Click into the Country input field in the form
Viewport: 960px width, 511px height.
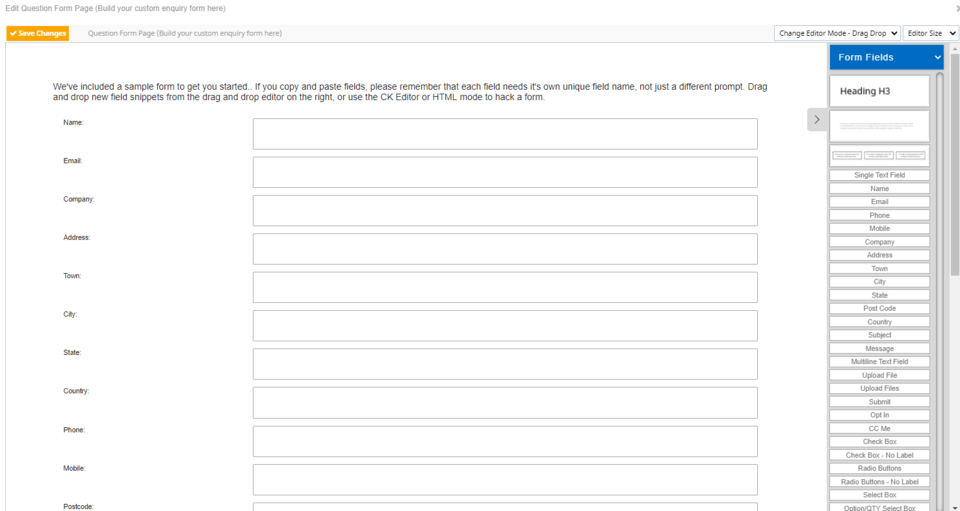(505, 403)
